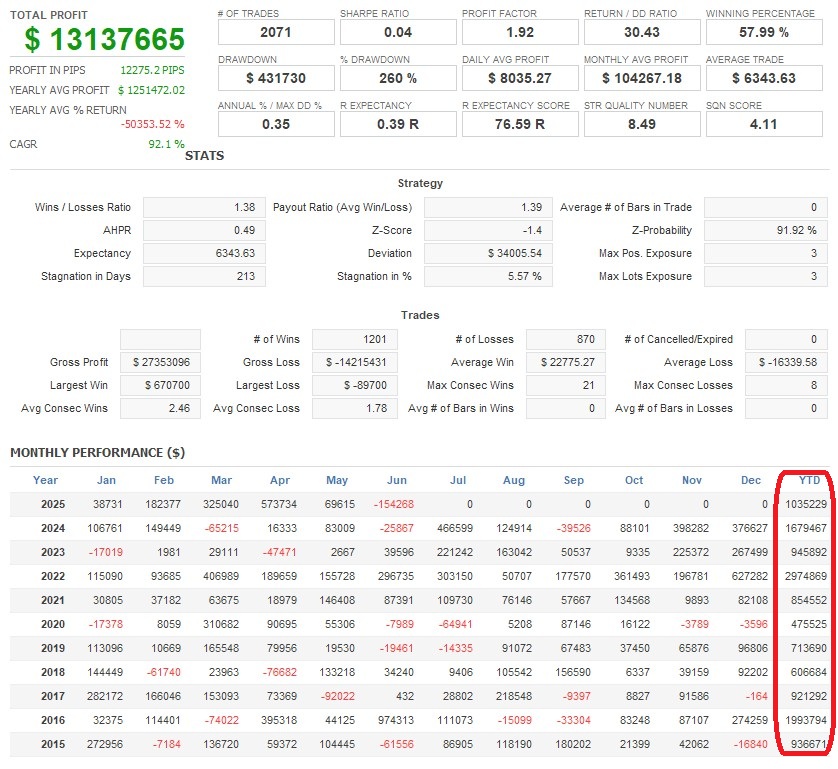Screen dimensions: 838x769
Task: Click the Monthly Performance ($) heading
Action: pyautogui.click(x=98, y=453)
